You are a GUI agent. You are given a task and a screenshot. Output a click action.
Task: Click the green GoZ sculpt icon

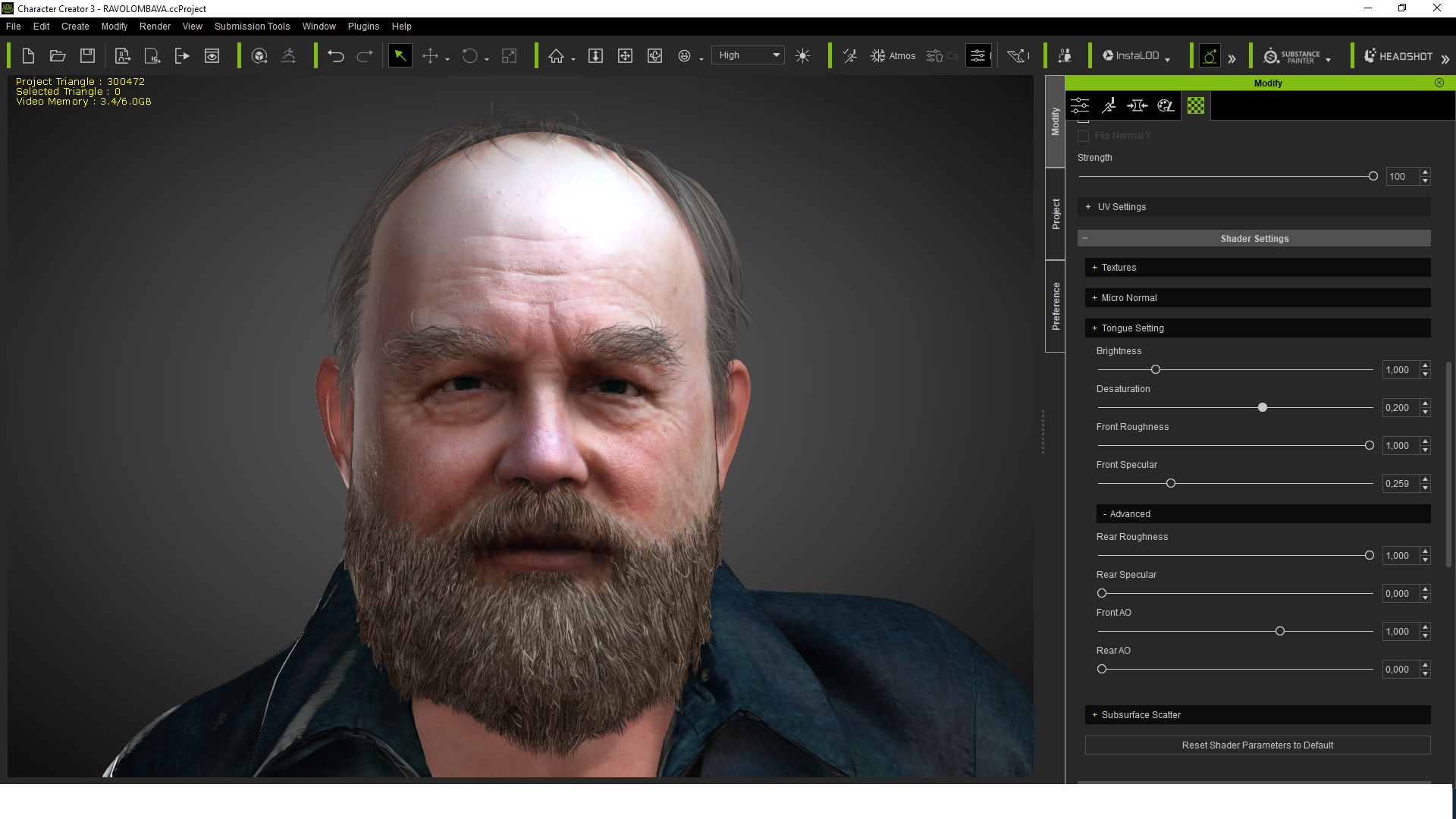click(x=1210, y=56)
